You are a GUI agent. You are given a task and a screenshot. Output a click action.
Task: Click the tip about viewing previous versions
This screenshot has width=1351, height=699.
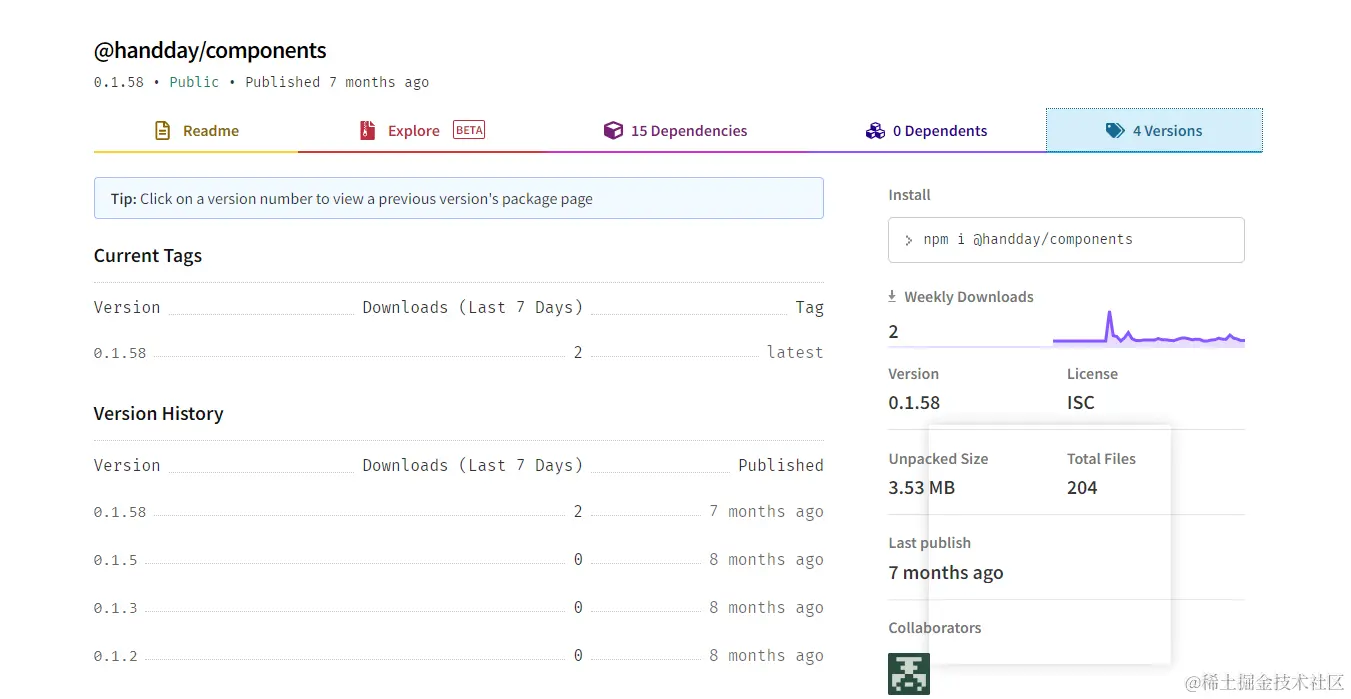(x=459, y=198)
